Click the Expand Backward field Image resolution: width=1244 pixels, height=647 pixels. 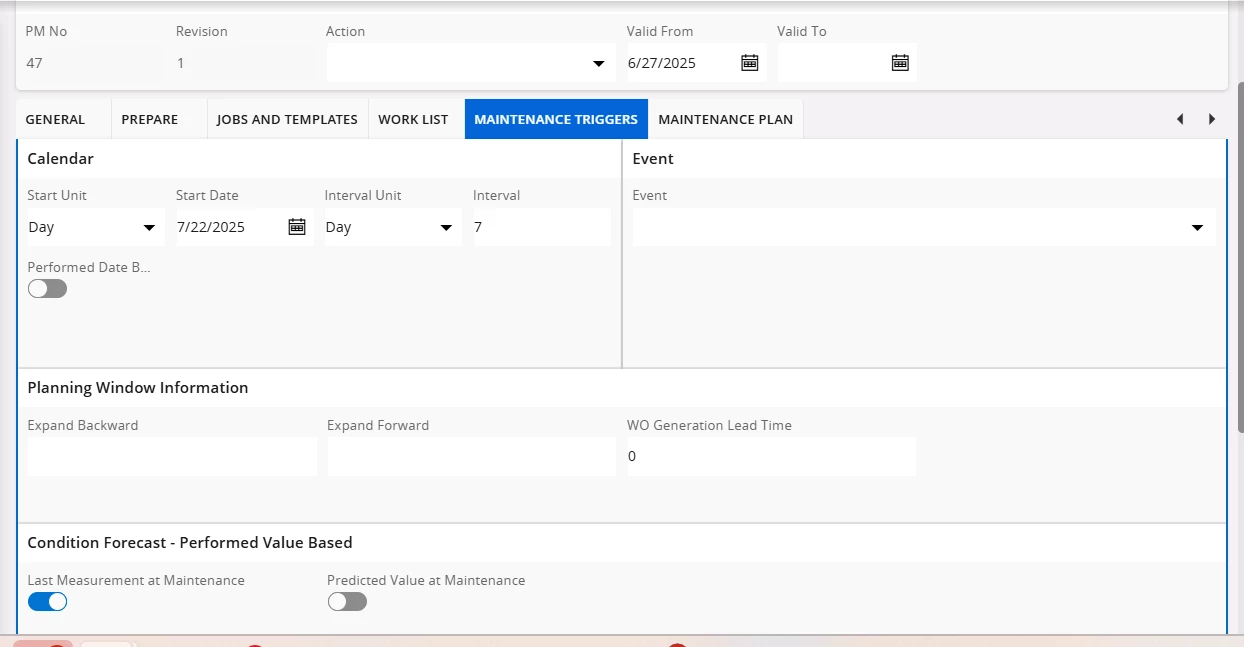pyautogui.click(x=172, y=456)
